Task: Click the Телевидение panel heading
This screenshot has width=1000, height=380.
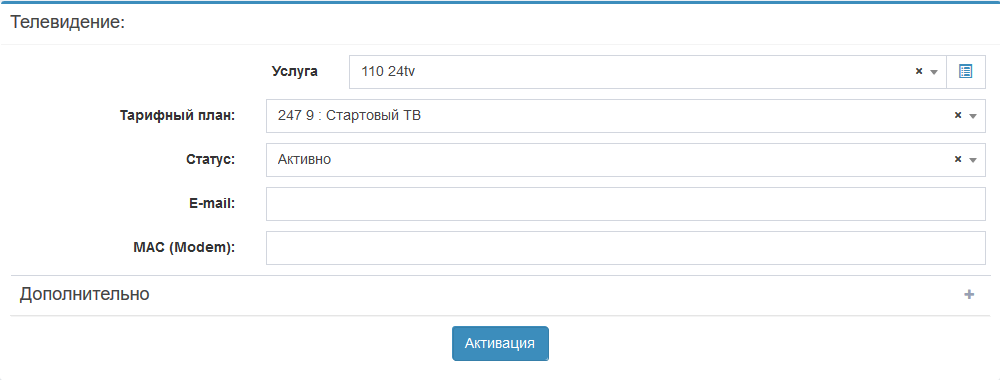Action: 67,23
